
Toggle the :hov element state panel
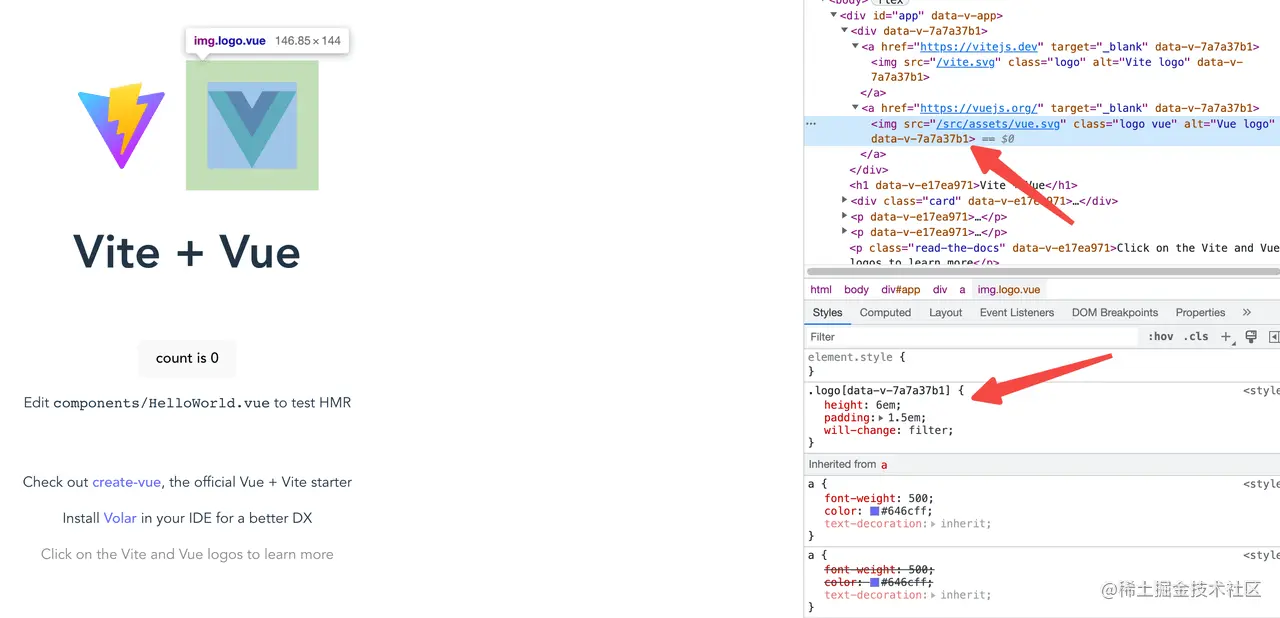(1161, 337)
